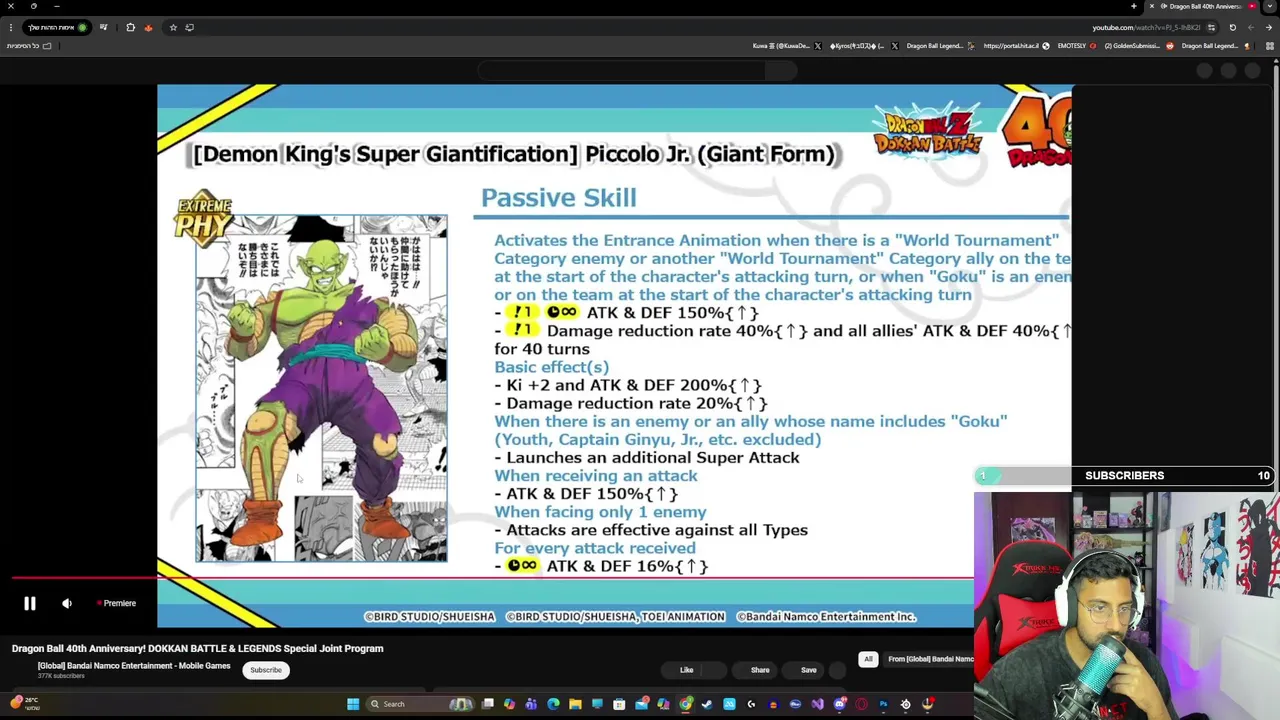This screenshot has width=1280, height=720.
Task: Go forward in browser history
Action: click(x=1251, y=27)
